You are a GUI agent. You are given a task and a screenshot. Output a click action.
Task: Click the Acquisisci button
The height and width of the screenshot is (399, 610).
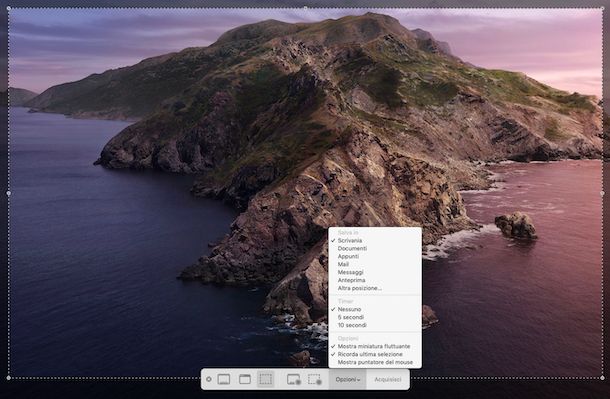(387, 379)
